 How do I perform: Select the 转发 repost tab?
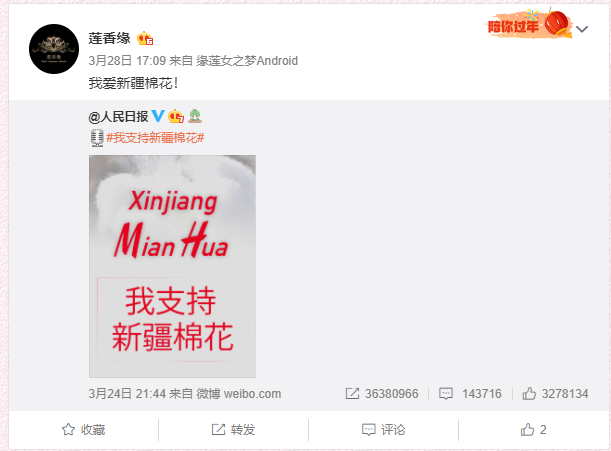pyautogui.click(x=233, y=430)
